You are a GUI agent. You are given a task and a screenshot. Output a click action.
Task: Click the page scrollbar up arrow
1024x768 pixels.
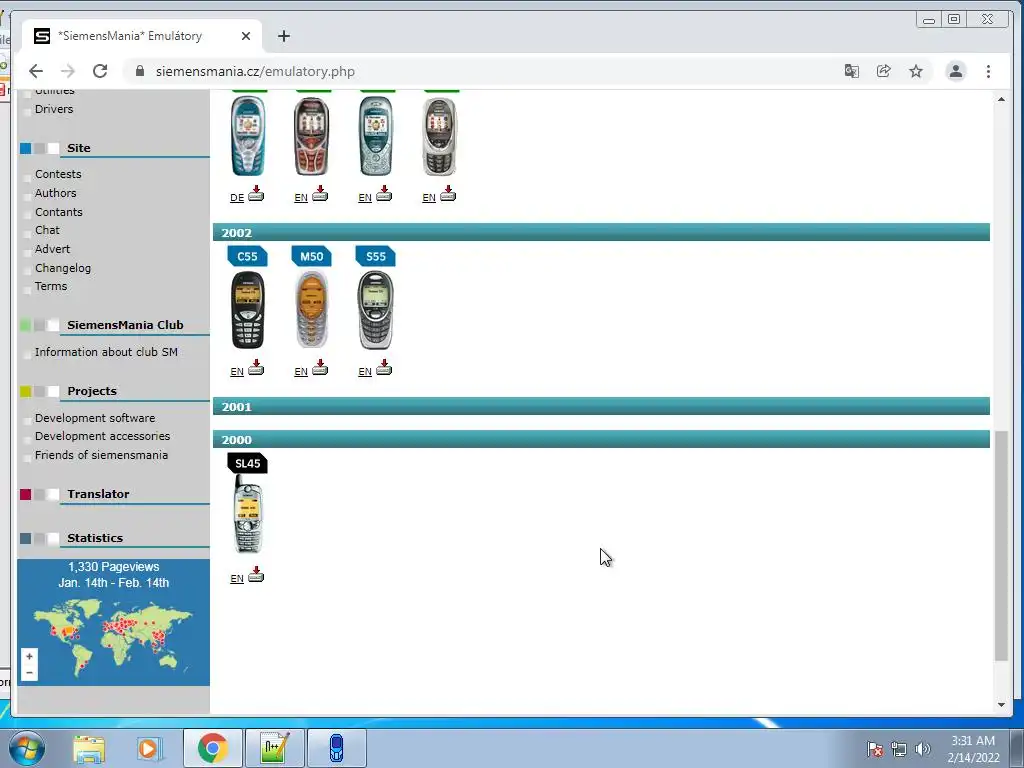coord(1001,99)
